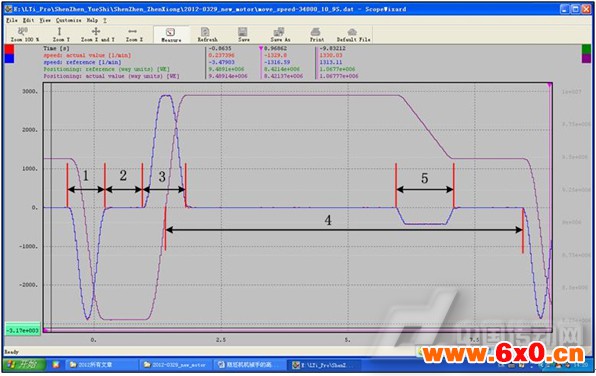Image resolution: width=596 pixels, height=376 pixels.
Task: Open the View menu
Action: click(x=45, y=20)
